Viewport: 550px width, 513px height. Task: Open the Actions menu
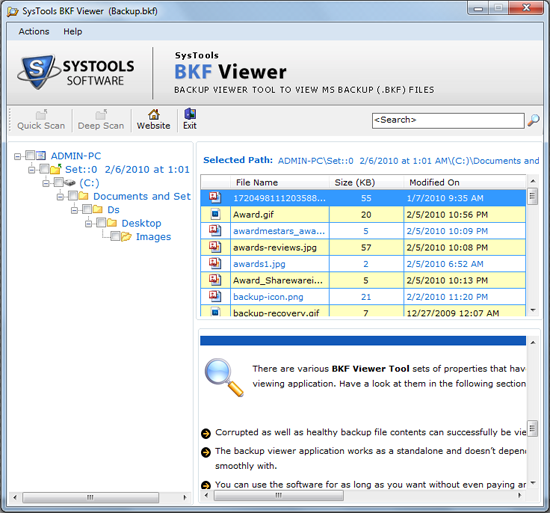(34, 32)
